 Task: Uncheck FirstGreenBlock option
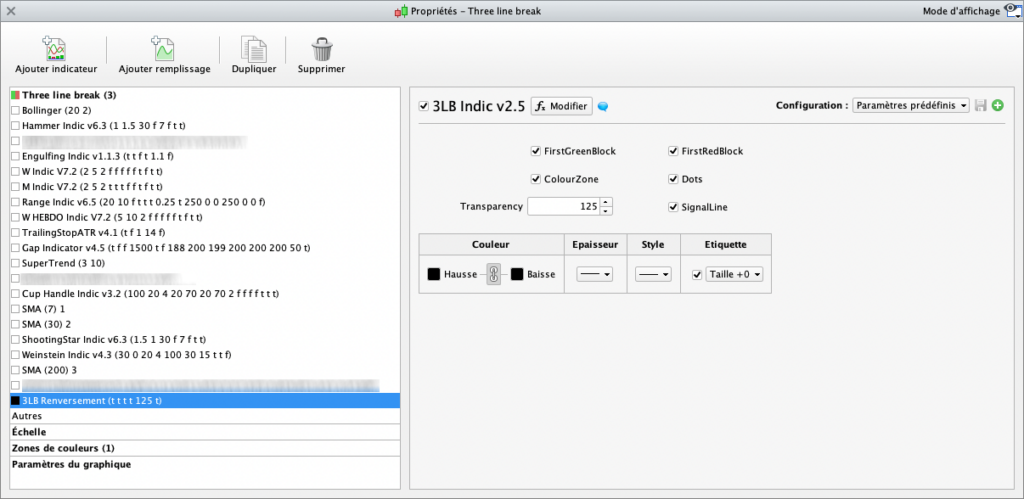point(536,152)
